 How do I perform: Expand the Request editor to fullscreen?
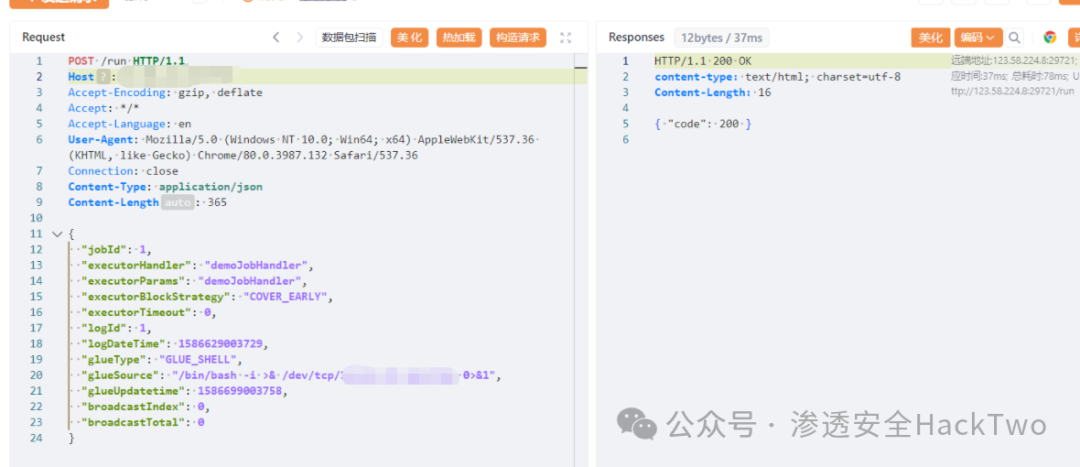[x=565, y=38]
